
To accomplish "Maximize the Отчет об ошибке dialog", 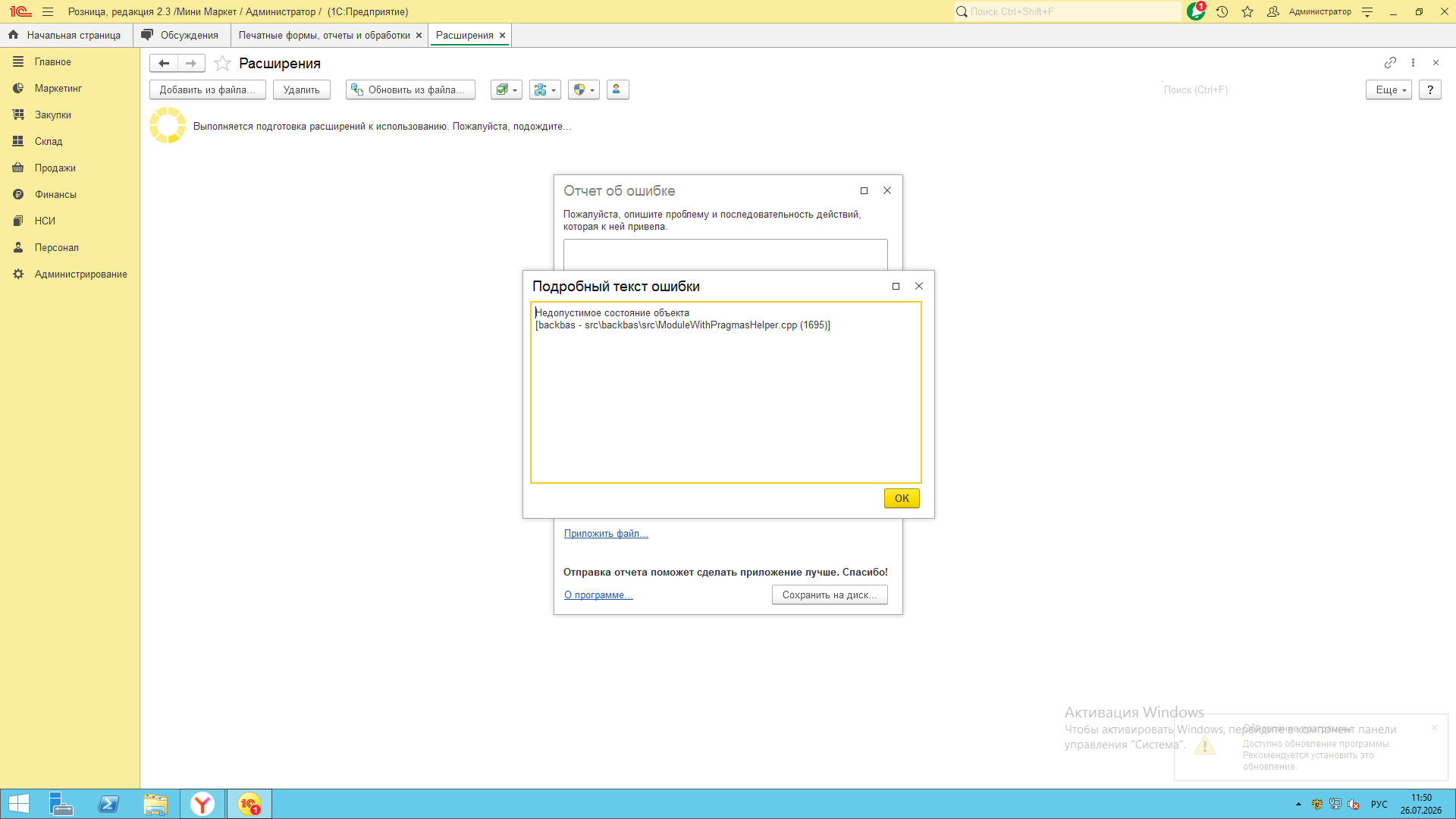I will point(864,190).
